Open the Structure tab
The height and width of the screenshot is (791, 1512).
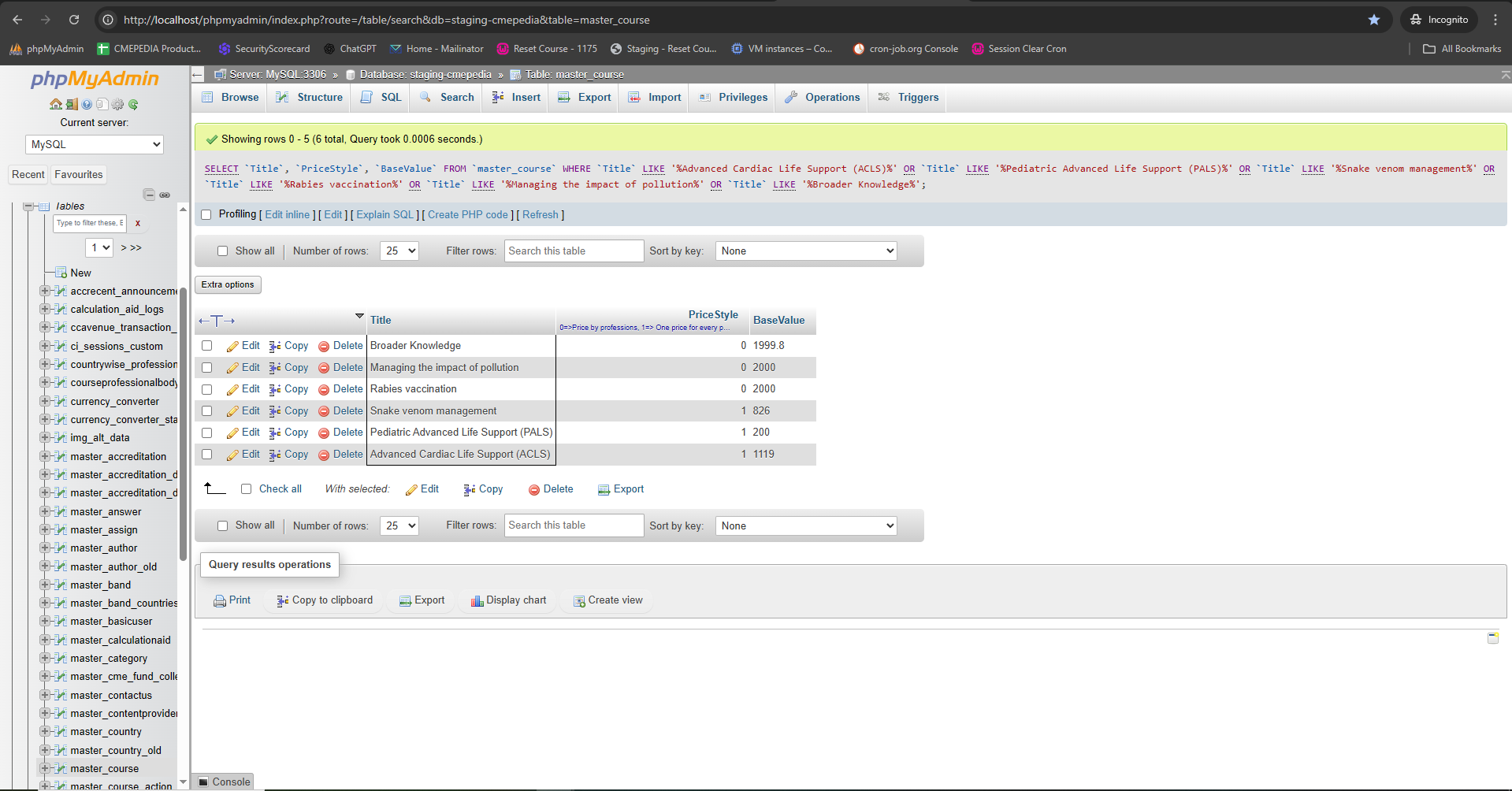pos(309,97)
